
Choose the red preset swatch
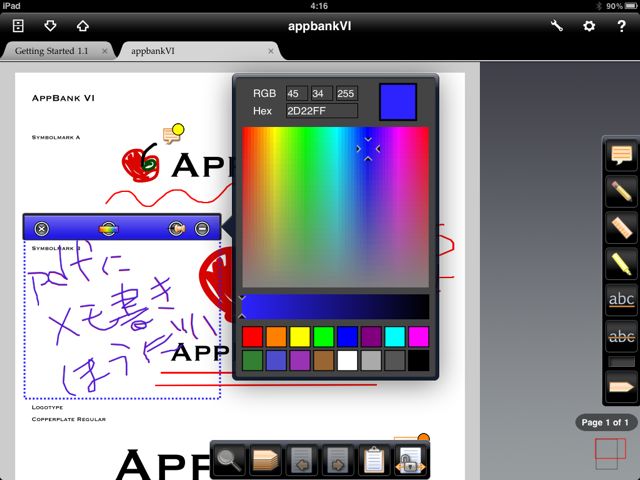click(x=252, y=337)
